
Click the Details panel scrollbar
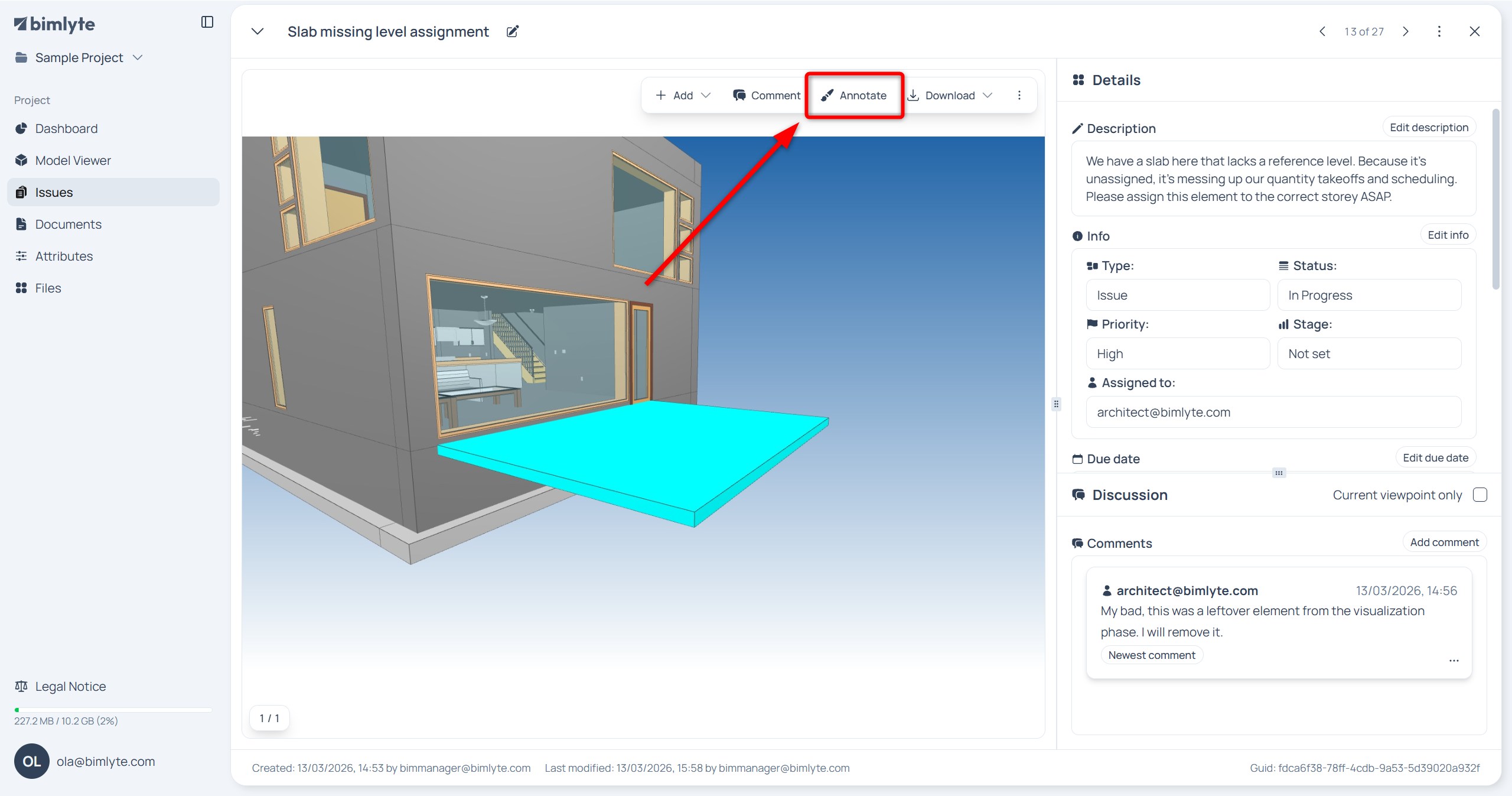1496,200
